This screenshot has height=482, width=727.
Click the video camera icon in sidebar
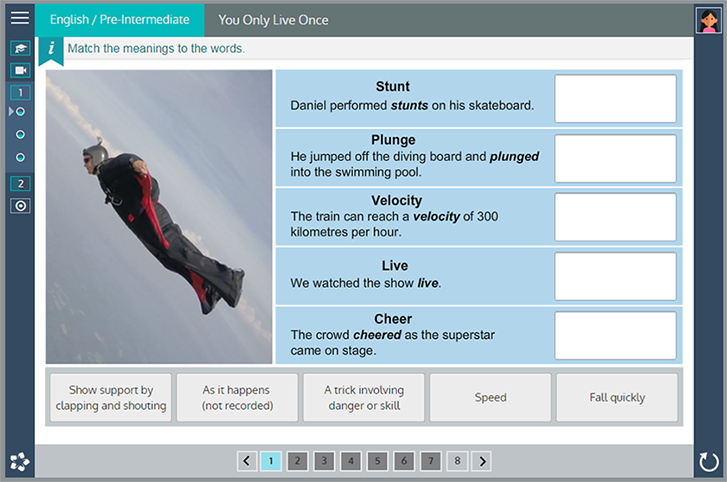(x=20, y=70)
